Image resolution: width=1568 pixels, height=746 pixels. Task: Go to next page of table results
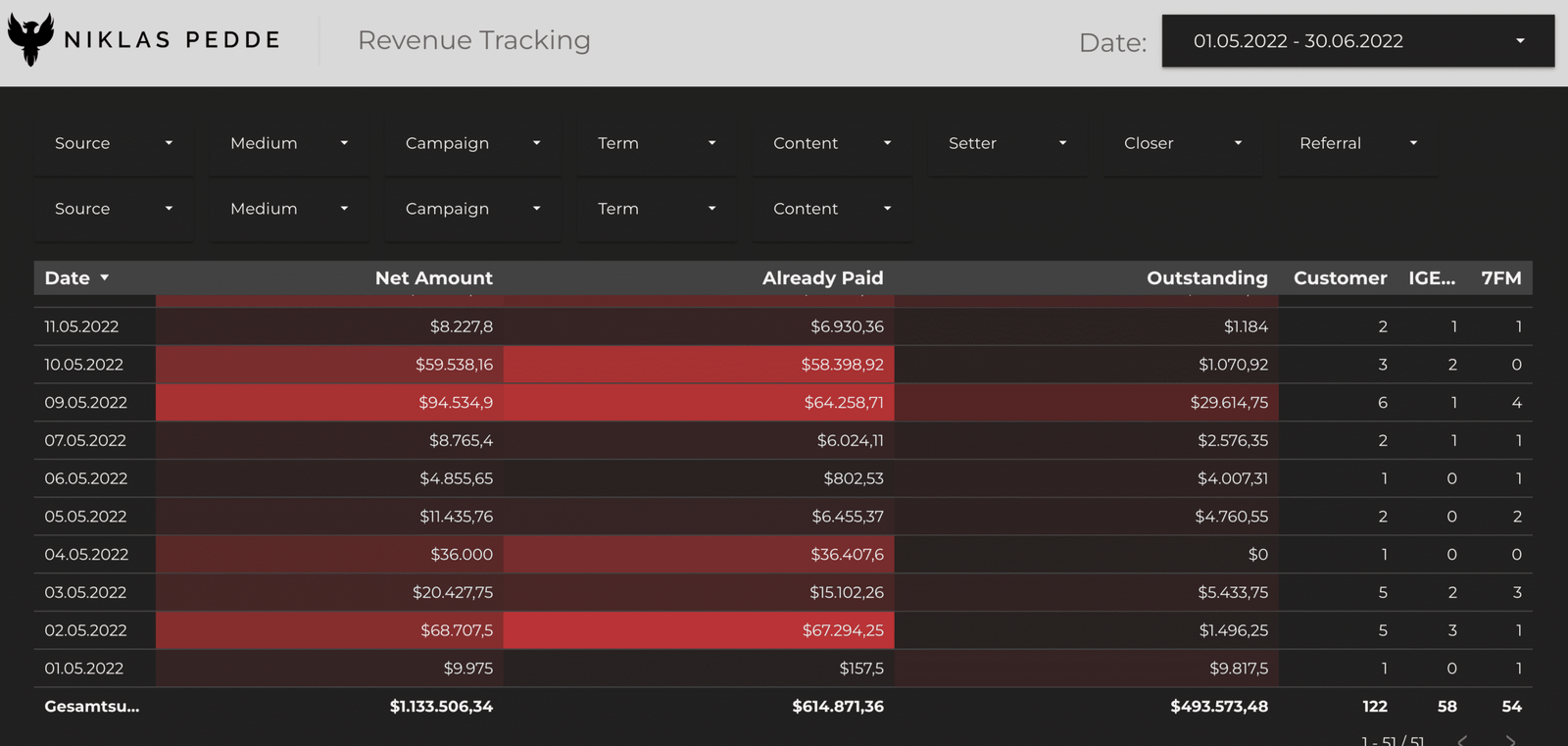pyautogui.click(x=1510, y=740)
